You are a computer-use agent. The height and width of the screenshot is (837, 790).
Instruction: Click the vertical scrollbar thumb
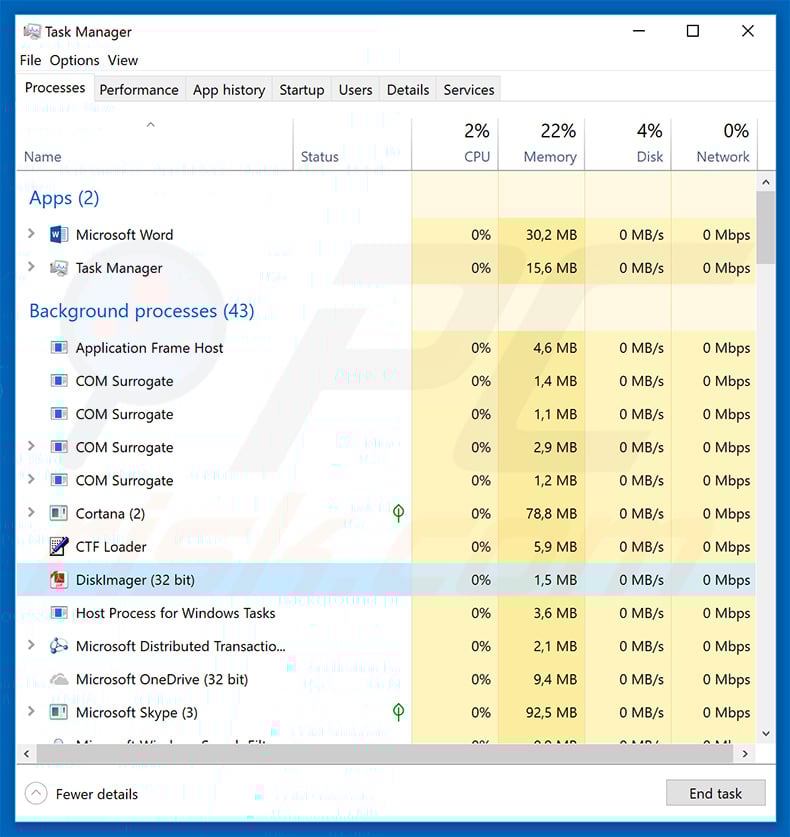pos(766,227)
